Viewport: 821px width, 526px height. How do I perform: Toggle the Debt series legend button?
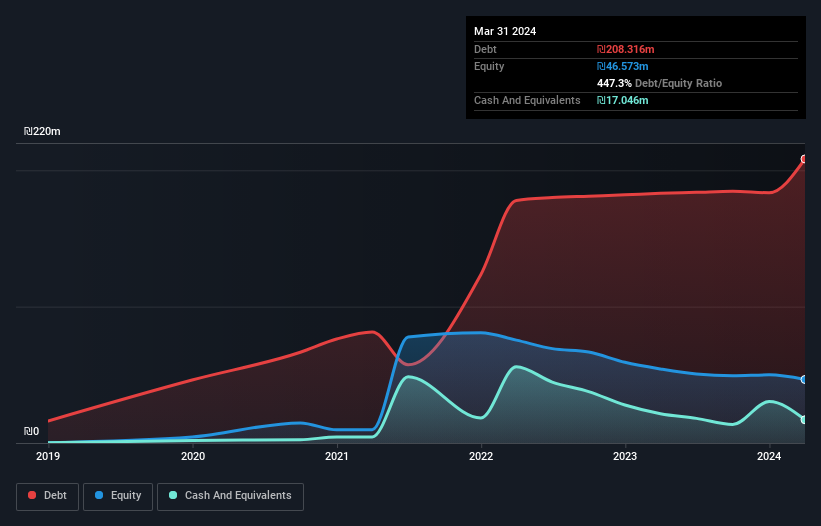click(47, 496)
